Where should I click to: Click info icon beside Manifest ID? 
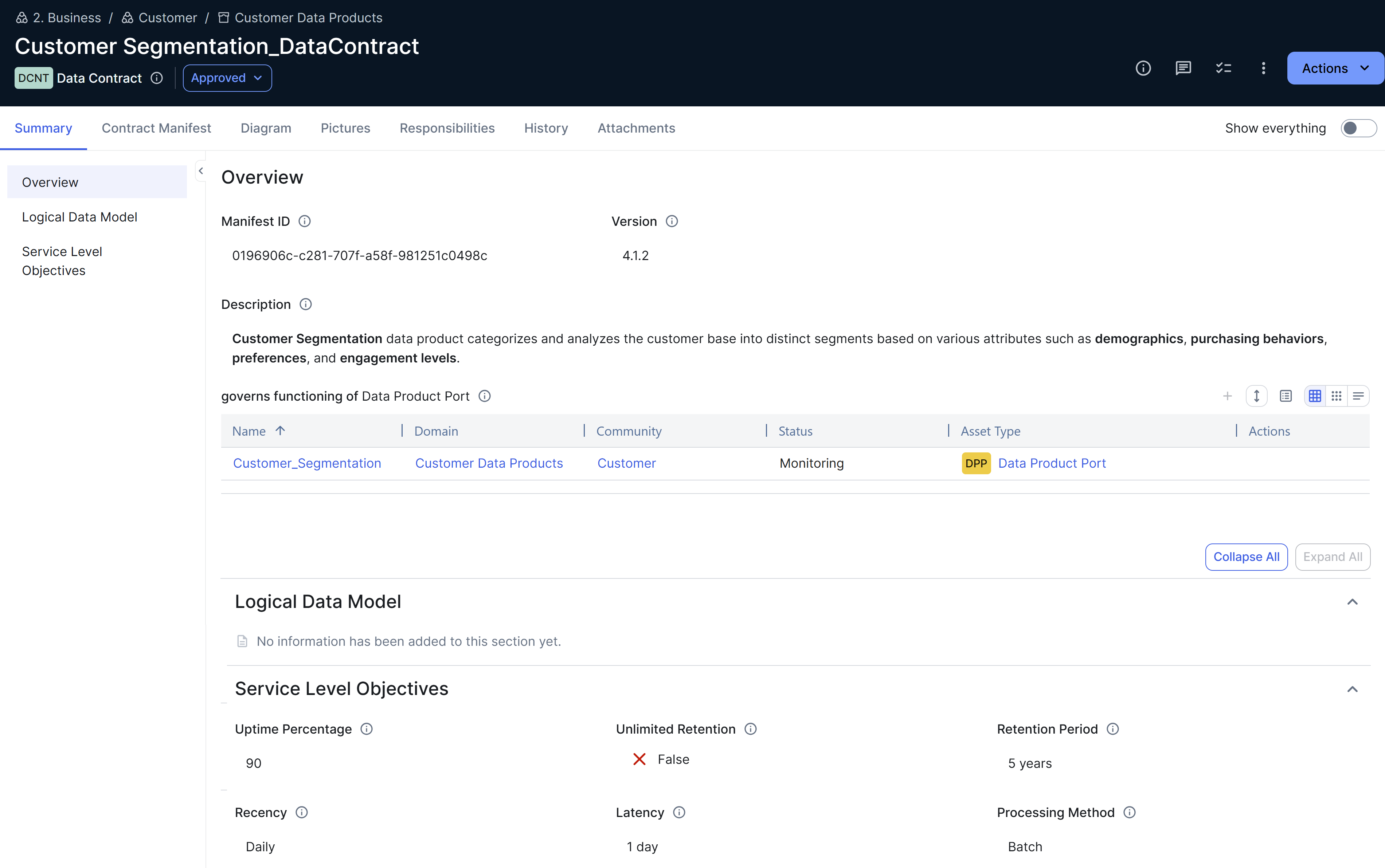[x=304, y=221]
